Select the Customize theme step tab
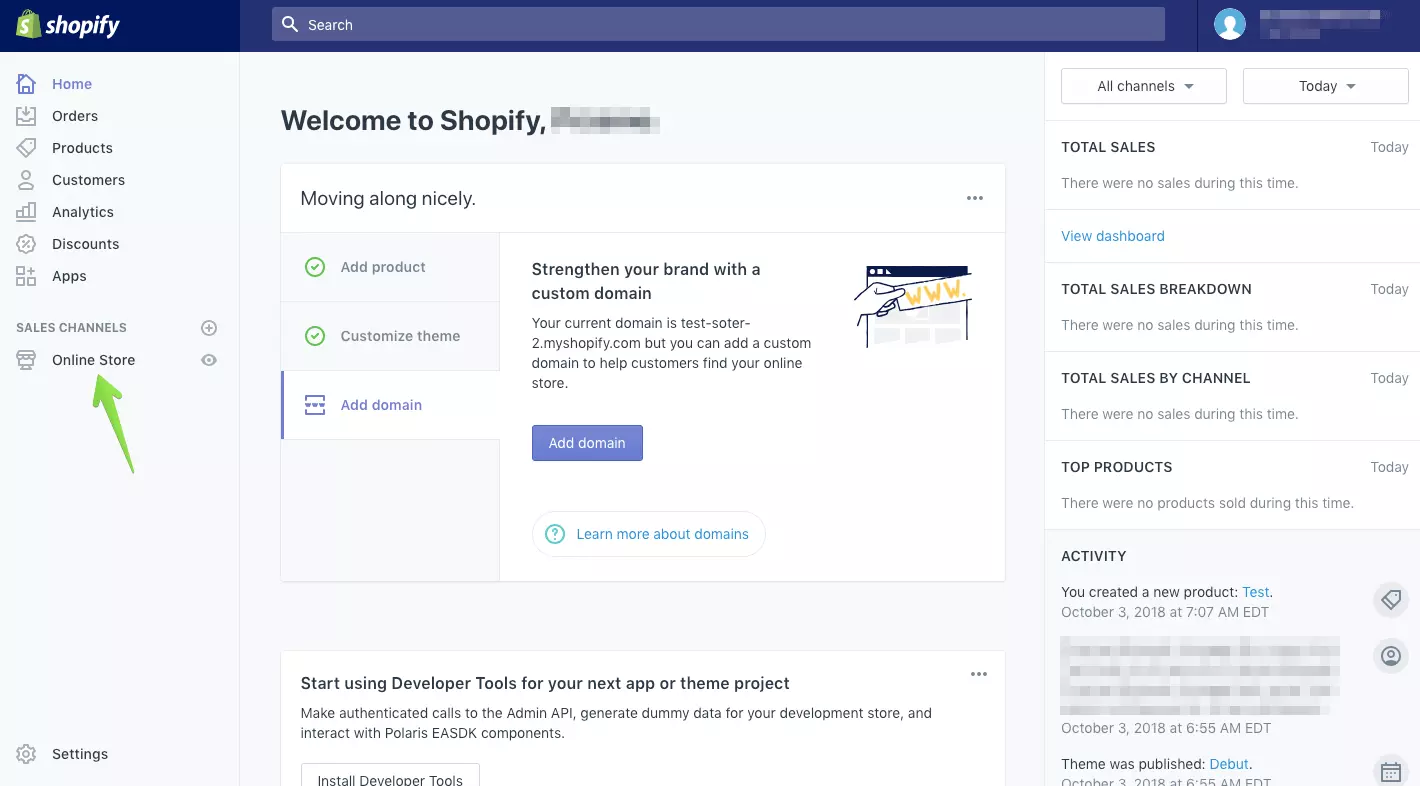The image size is (1420, 786). coord(390,336)
